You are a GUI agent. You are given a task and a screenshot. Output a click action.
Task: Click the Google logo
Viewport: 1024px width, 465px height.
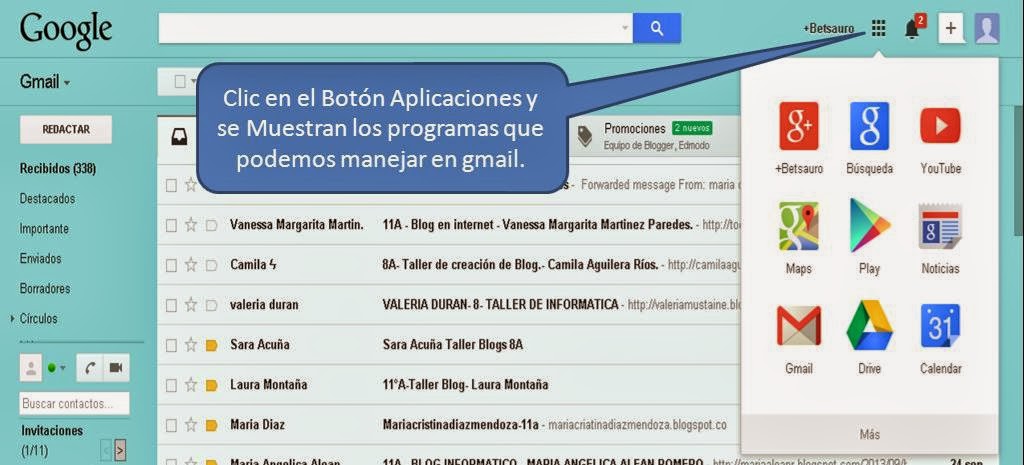(65, 31)
